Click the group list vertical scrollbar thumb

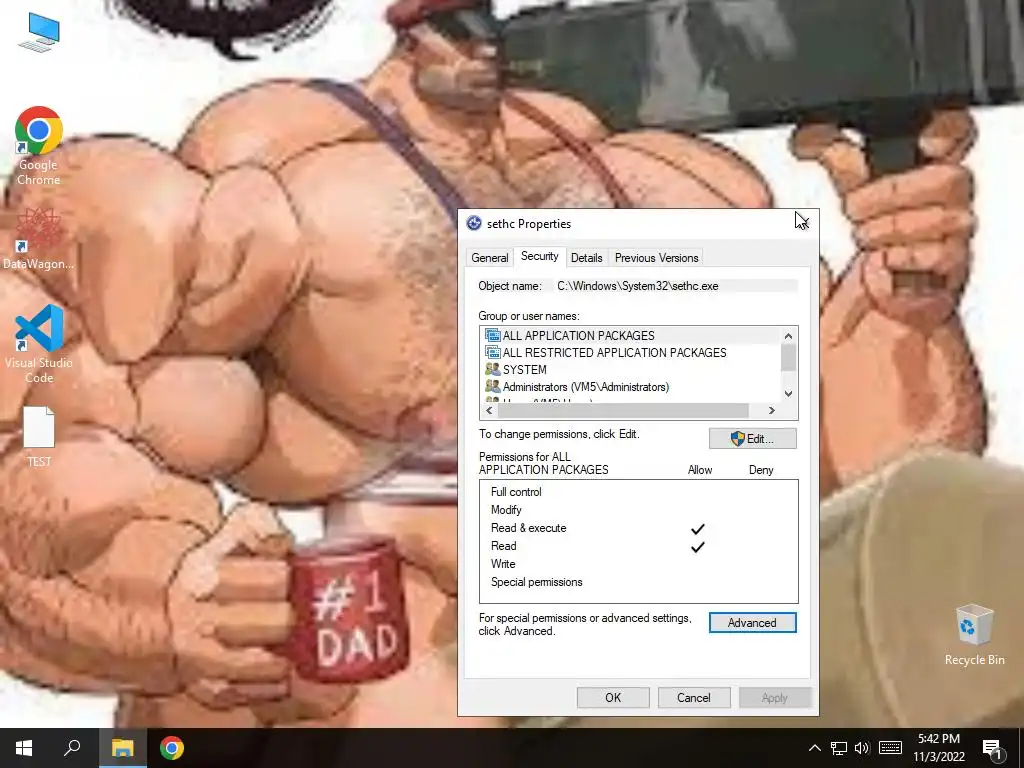click(788, 358)
